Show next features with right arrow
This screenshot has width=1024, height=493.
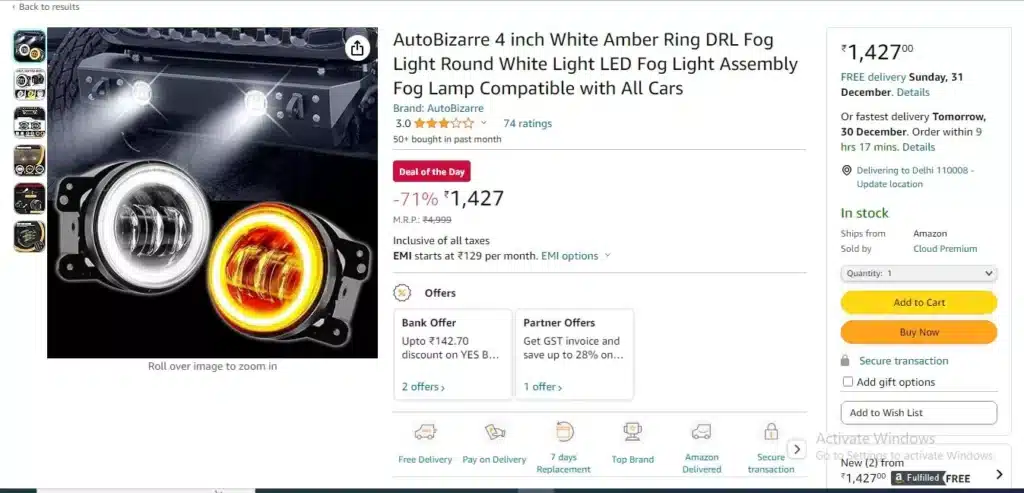[x=796, y=449]
